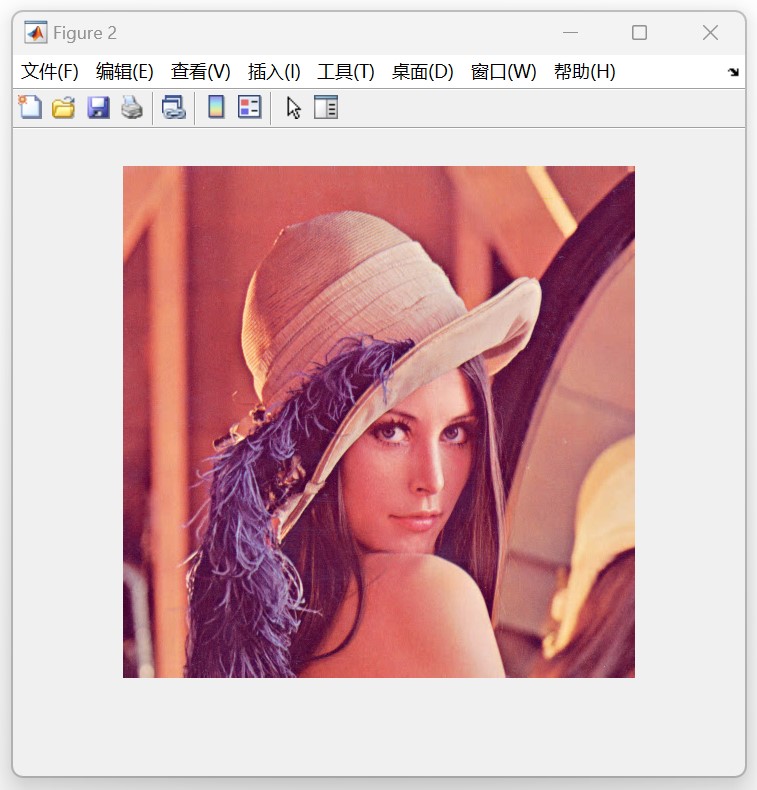The height and width of the screenshot is (790, 757).
Task: Print the figure with the printer icon
Action: [x=132, y=107]
